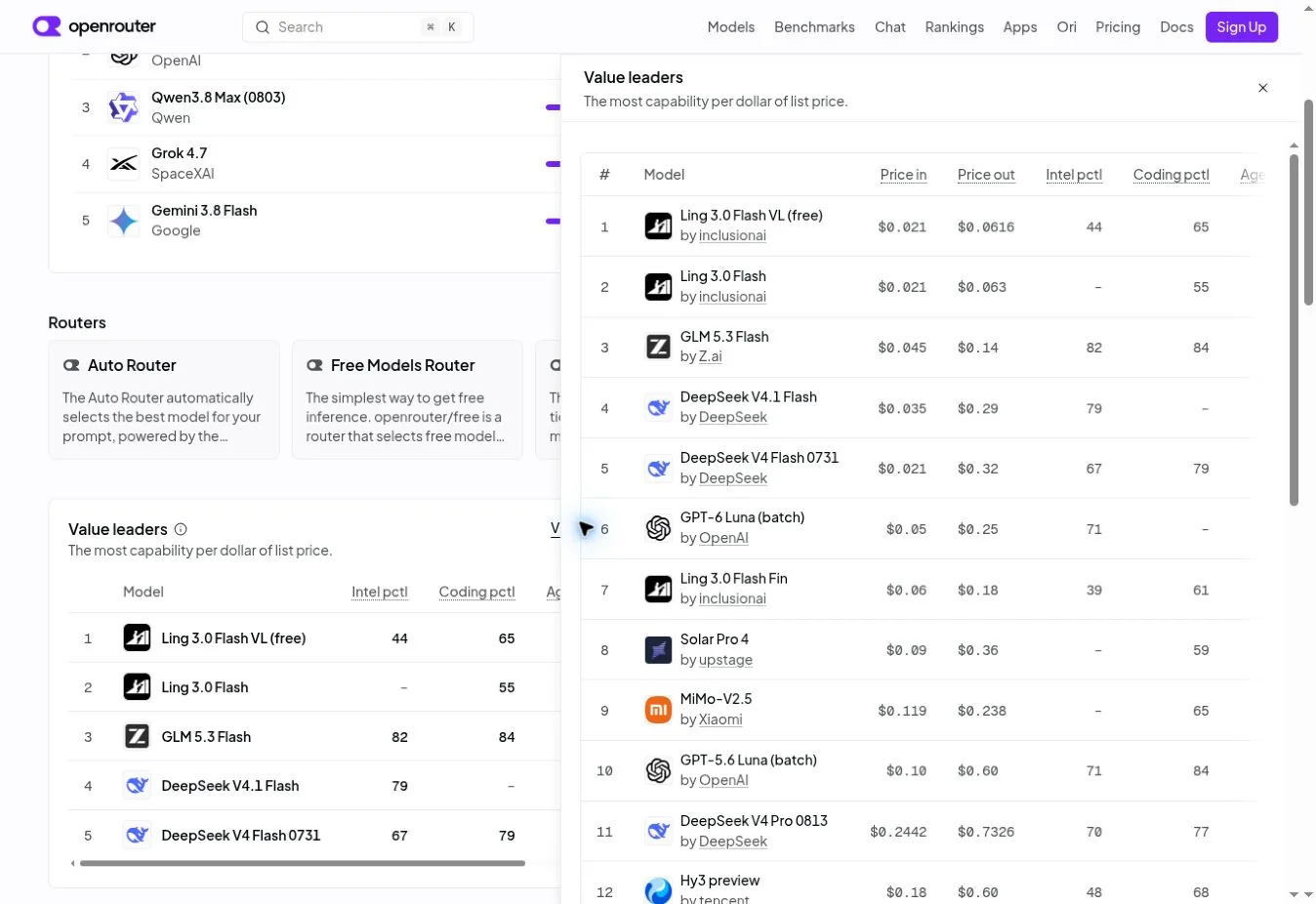Go to Pricing in the top nav
1316x904 pixels.
(x=1118, y=27)
